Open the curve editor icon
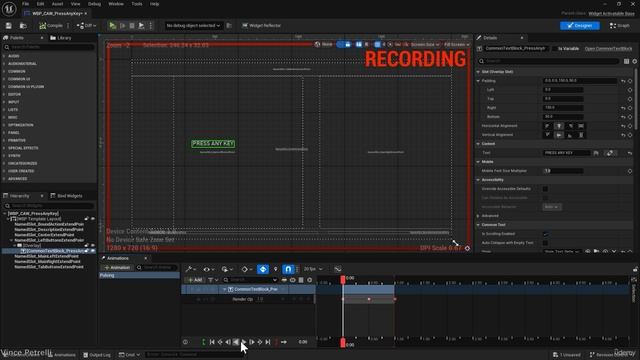This screenshot has height=360, width=640. [x=338, y=269]
